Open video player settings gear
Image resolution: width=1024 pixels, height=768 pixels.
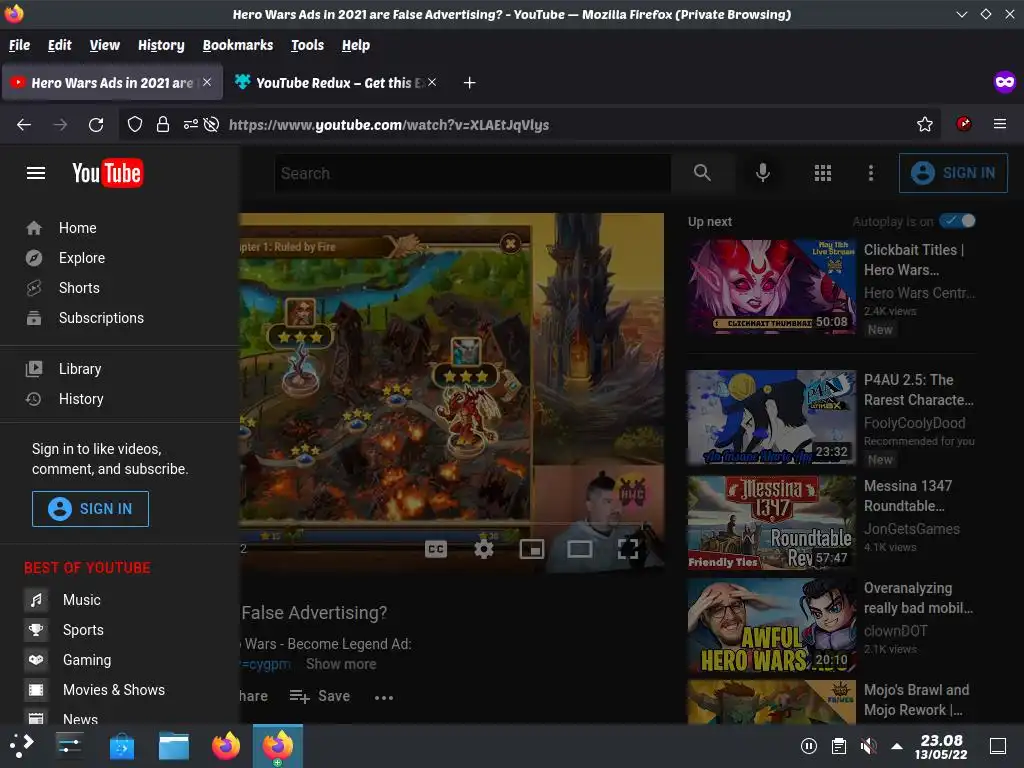point(484,549)
